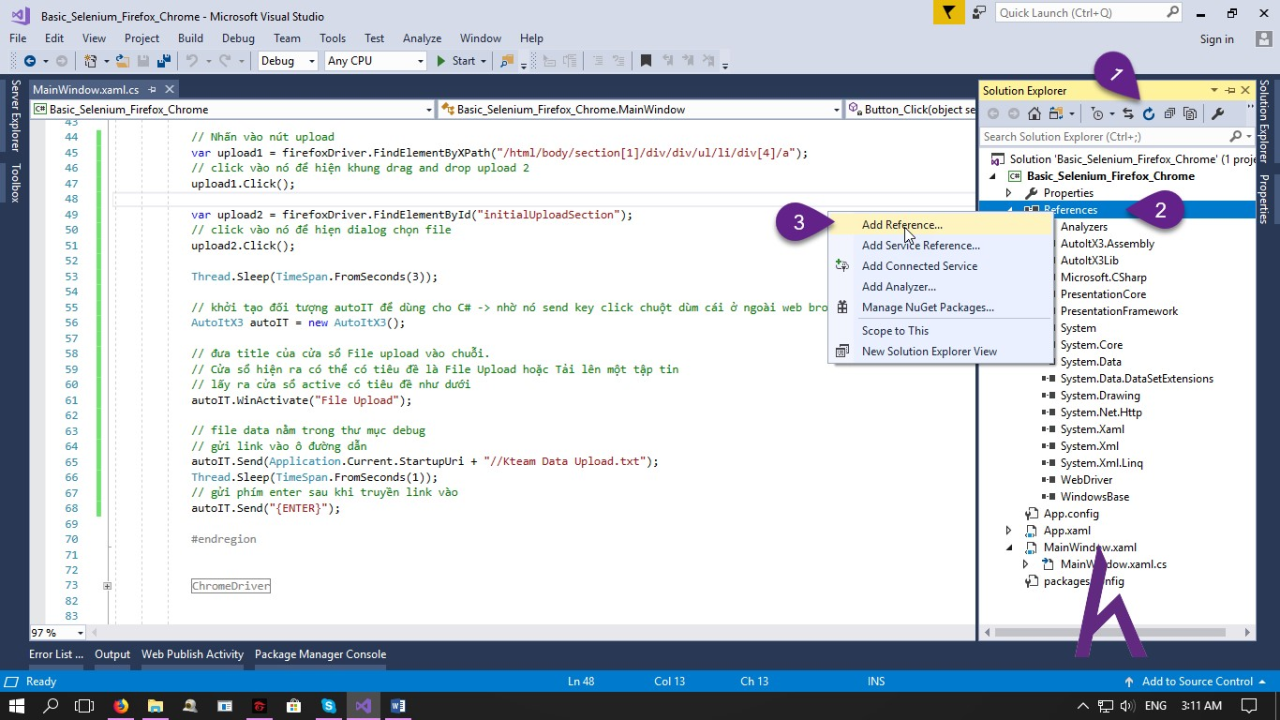
Task: Refresh the Solution Explorer
Action: point(1148,114)
